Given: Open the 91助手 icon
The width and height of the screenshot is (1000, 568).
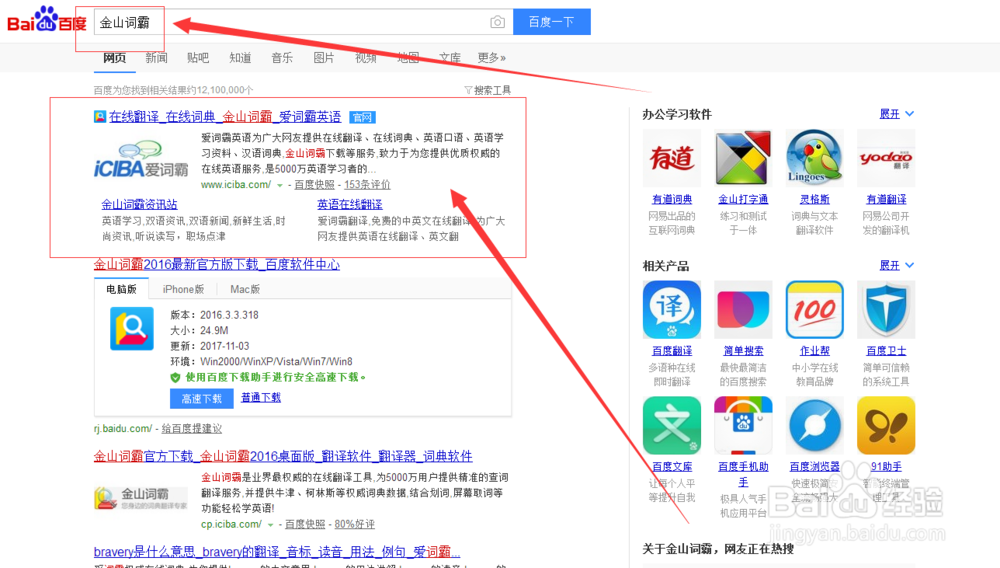Looking at the screenshot, I should (886, 425).
